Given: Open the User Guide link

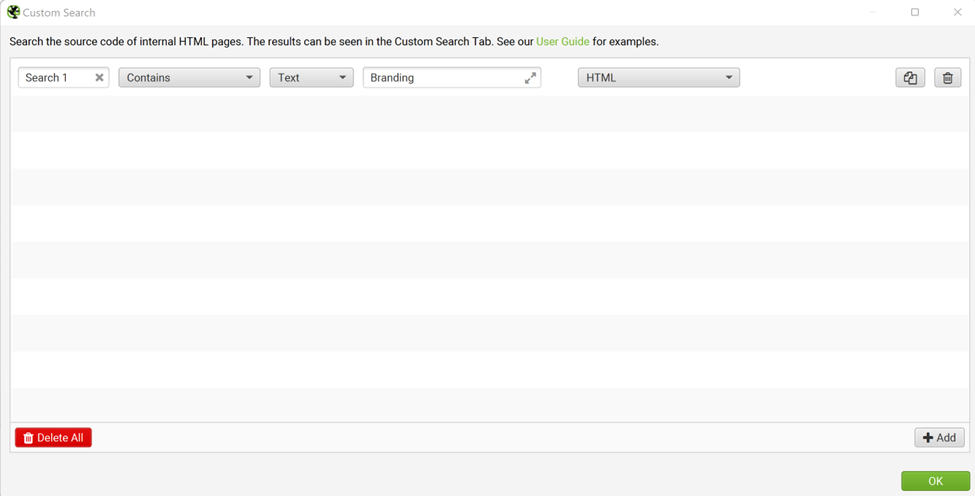Looking at the screenshot, I should pos(563,42).
